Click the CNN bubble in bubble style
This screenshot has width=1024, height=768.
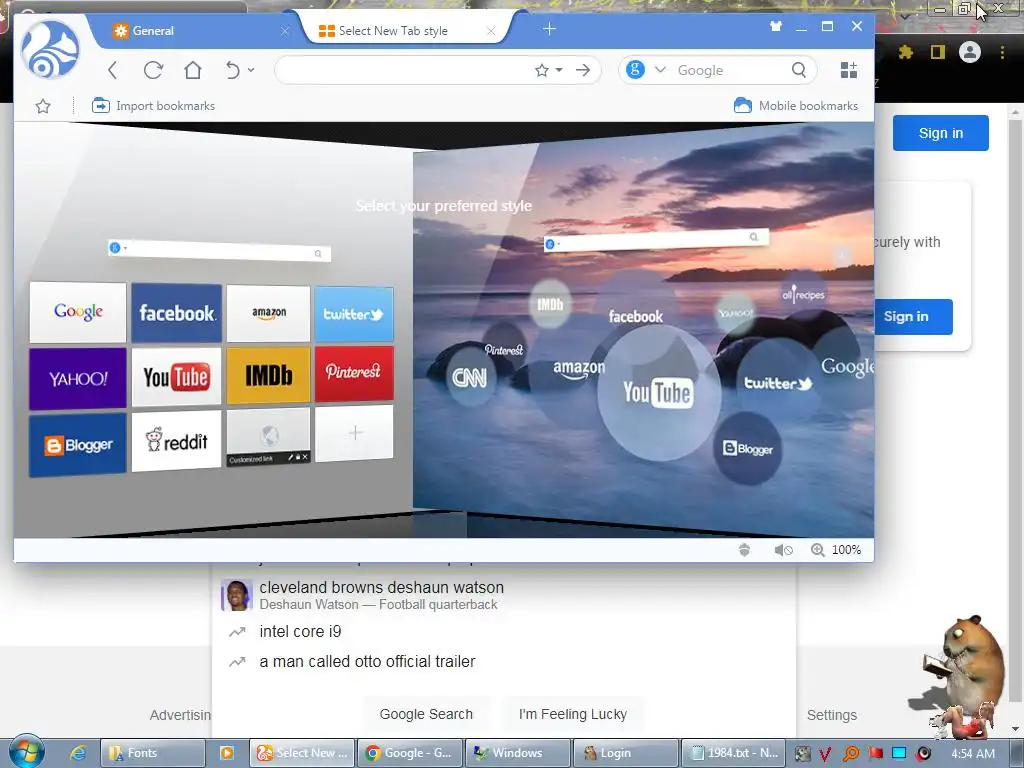point(470,377)
